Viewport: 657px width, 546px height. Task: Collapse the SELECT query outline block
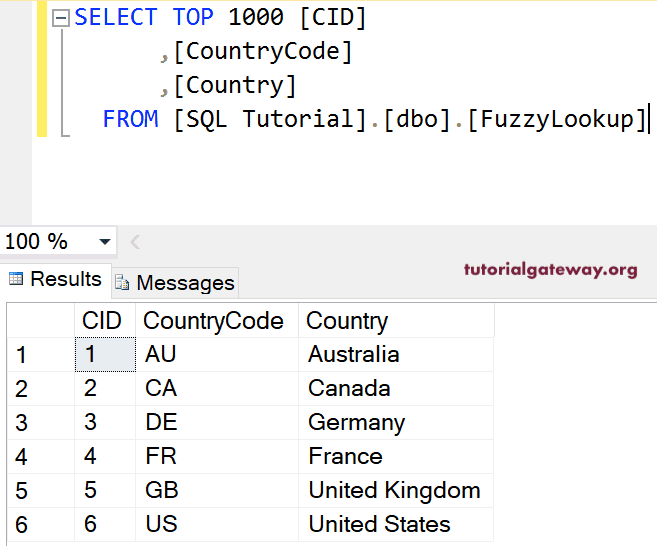point(61,18)
